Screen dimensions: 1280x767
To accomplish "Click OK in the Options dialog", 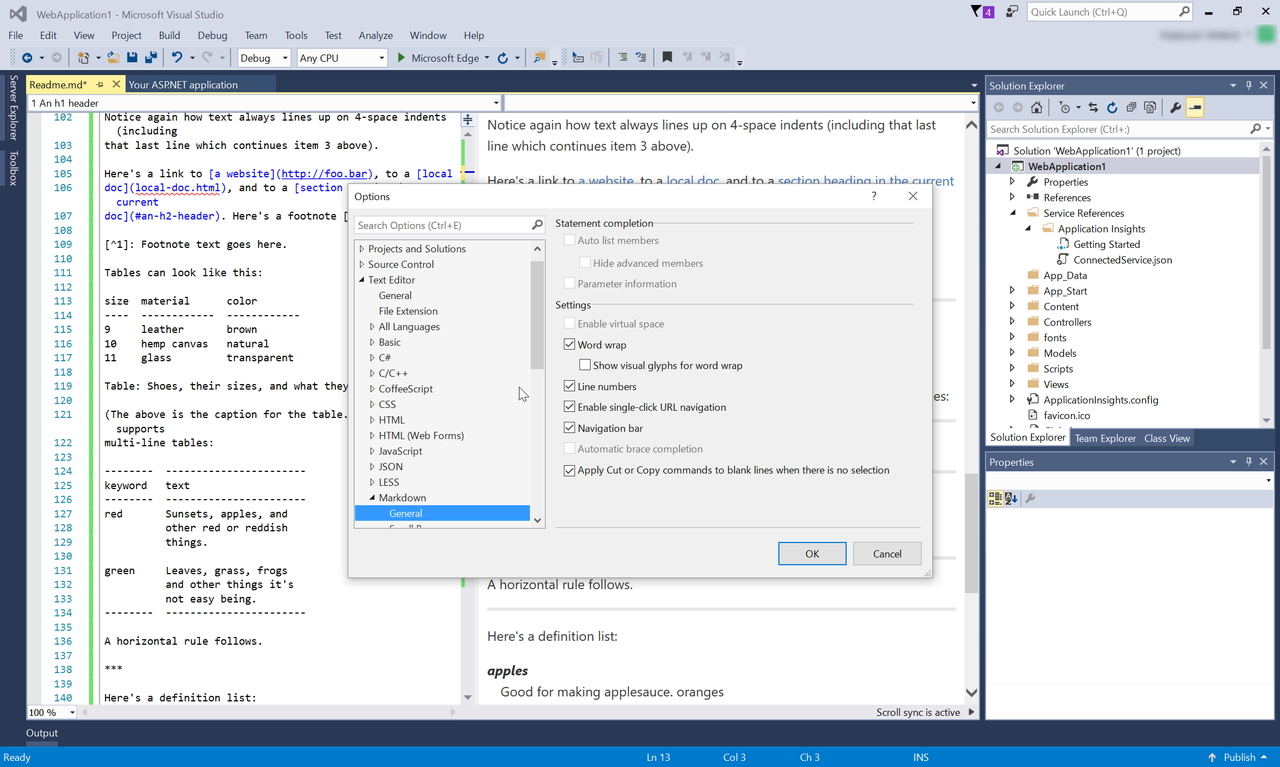I will (812, 554).
